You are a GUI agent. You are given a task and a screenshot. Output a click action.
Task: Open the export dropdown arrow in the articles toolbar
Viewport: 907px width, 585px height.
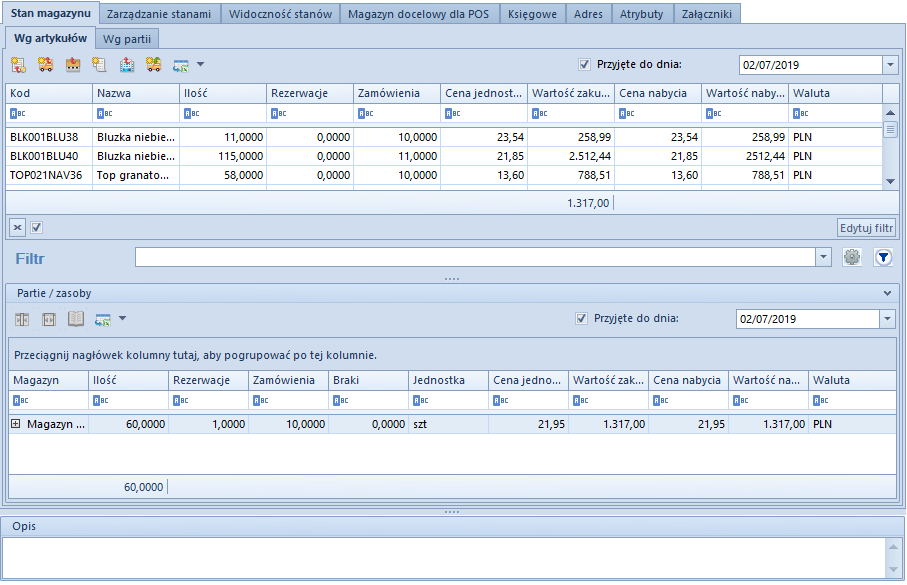pyautogui.click(x=201, y=64)
